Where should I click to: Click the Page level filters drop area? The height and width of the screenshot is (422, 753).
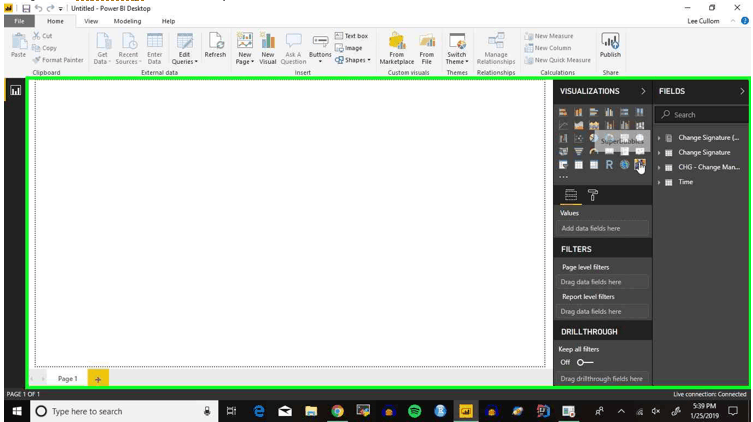click(x=603, y=282)
